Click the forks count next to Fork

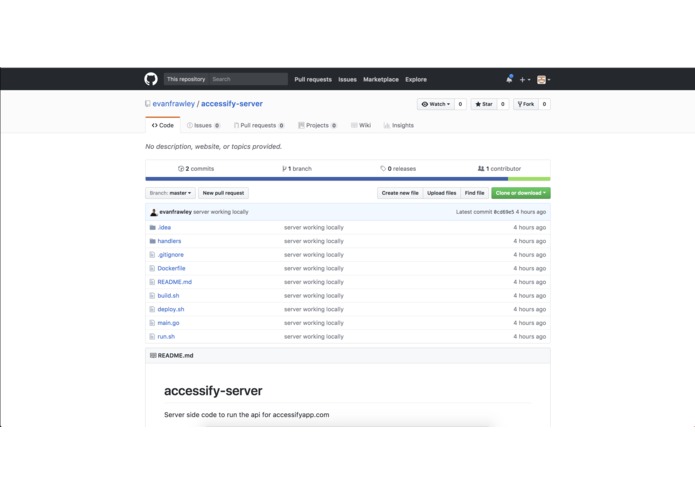tap(544, 104)
